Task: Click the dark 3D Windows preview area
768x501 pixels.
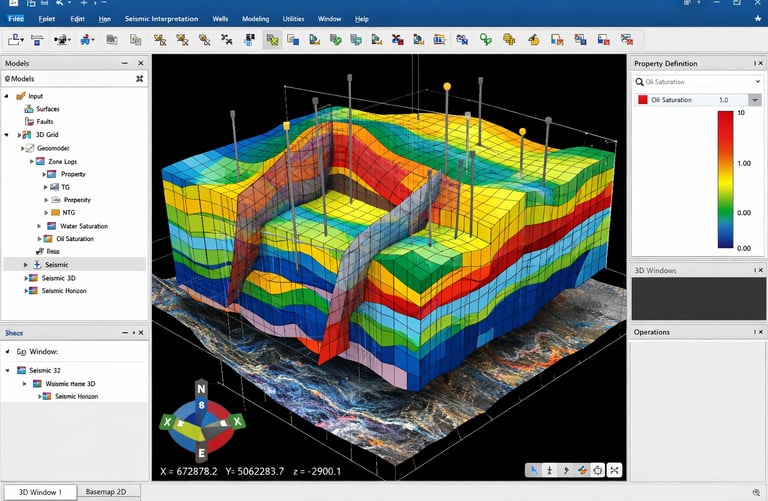Action: pyautogui.click(x=698, y=299)
